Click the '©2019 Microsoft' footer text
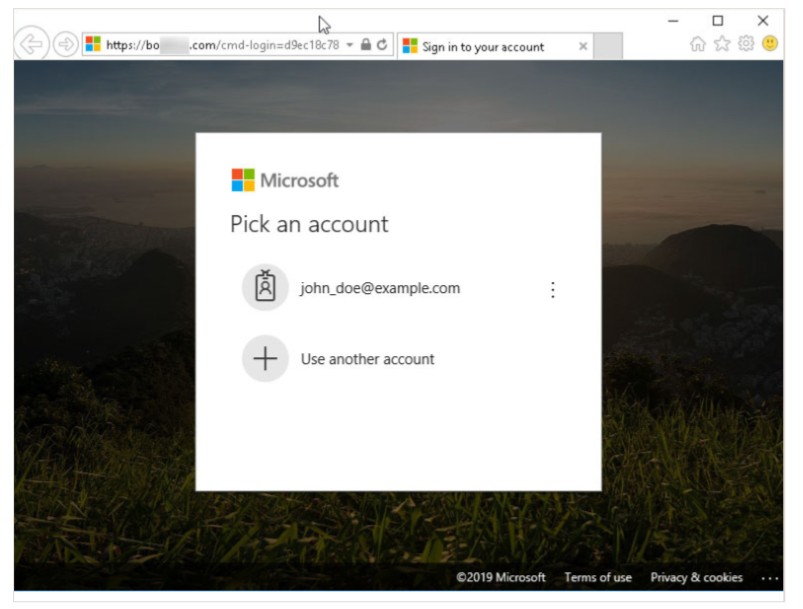Screen dimensions: 803x609 pyautogui.click(x=501, y=578)
